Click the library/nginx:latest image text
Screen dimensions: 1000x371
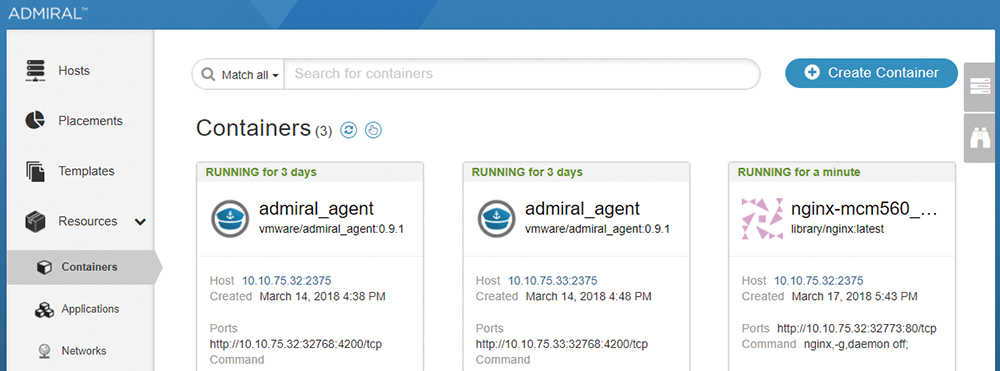(837, 229)
